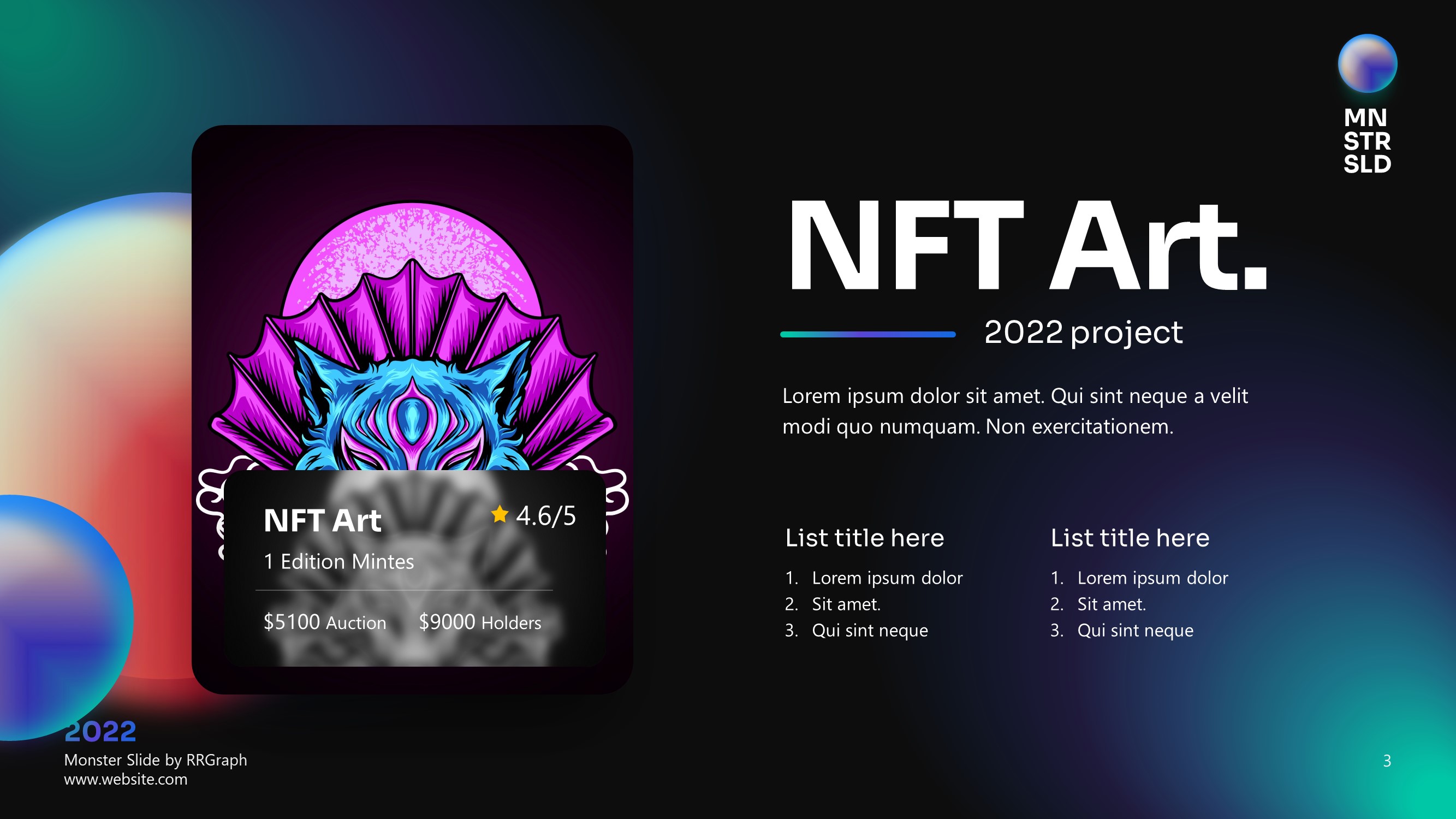Select the Monster Slide by RRGraph text
1456x819 pixels.
(x=156, y=759)
